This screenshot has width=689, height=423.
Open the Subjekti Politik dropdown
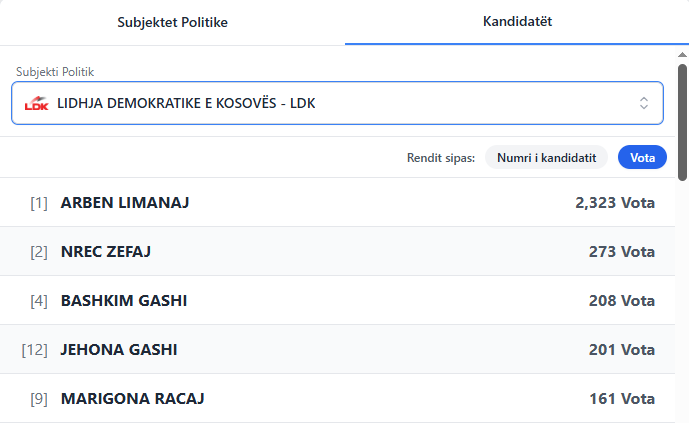336,103
